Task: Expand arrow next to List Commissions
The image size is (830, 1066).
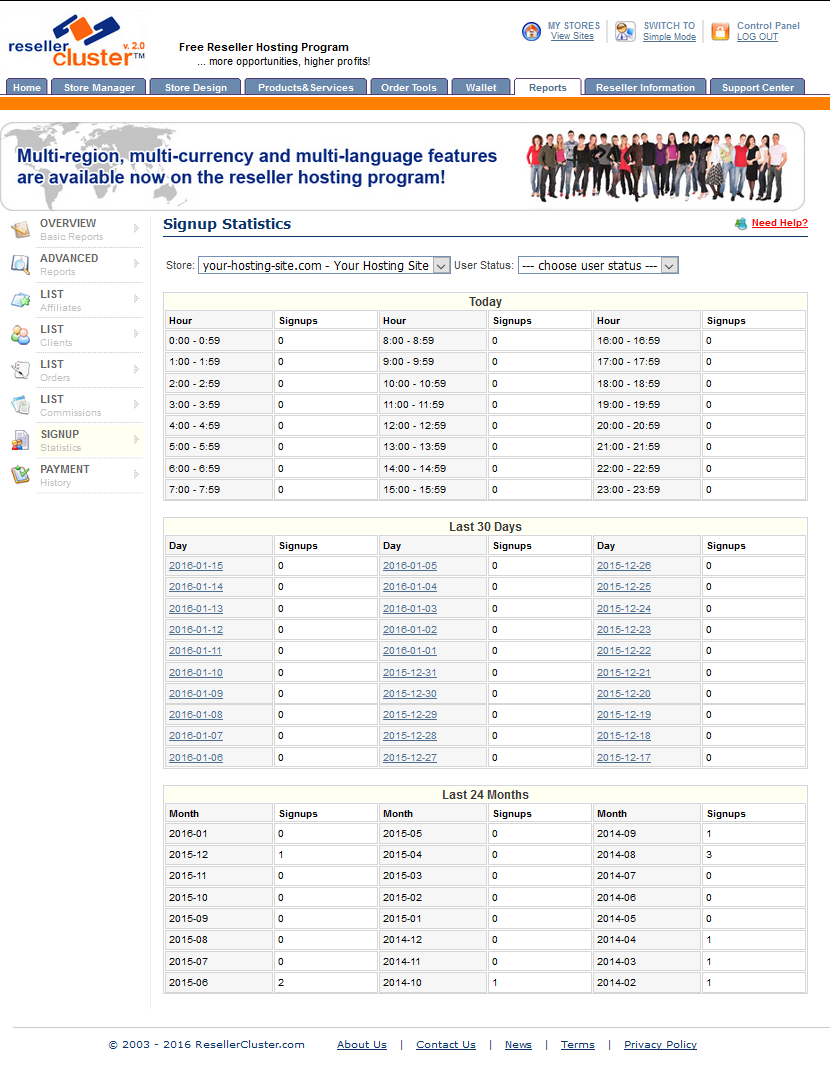Action: point(136,404)
